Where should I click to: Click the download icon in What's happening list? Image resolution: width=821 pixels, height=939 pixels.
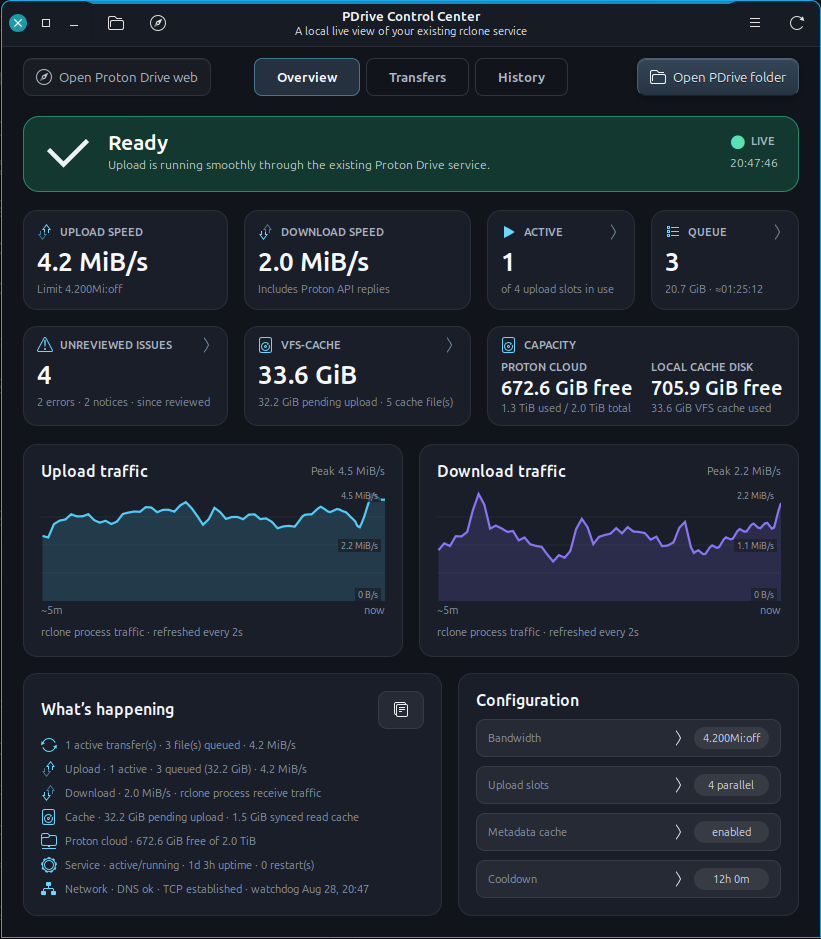pos(49,793)
